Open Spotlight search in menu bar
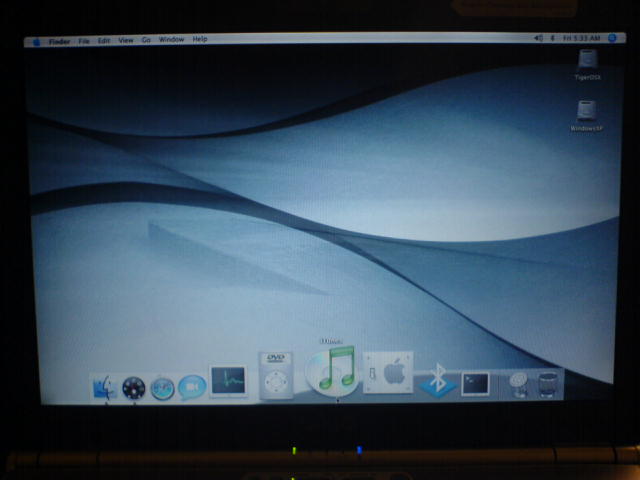 click(612, 38)
